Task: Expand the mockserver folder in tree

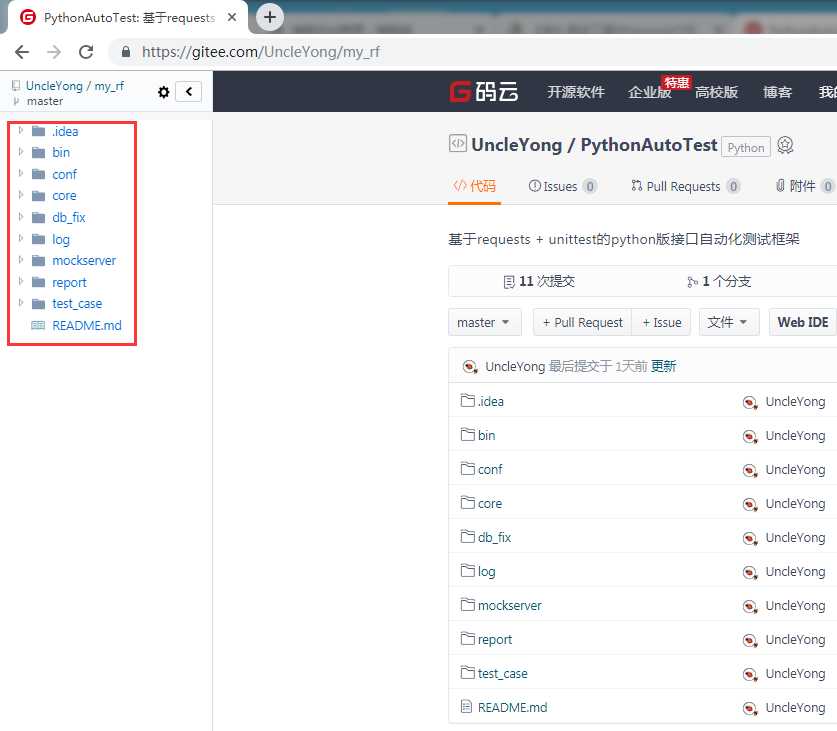Action: [x=21, y=260]
